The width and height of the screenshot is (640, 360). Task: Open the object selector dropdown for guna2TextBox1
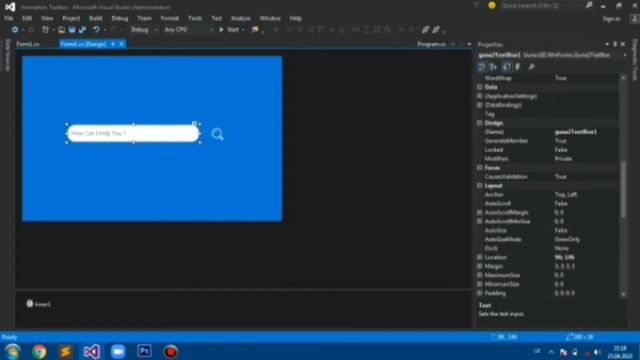(x=624, y=55)
